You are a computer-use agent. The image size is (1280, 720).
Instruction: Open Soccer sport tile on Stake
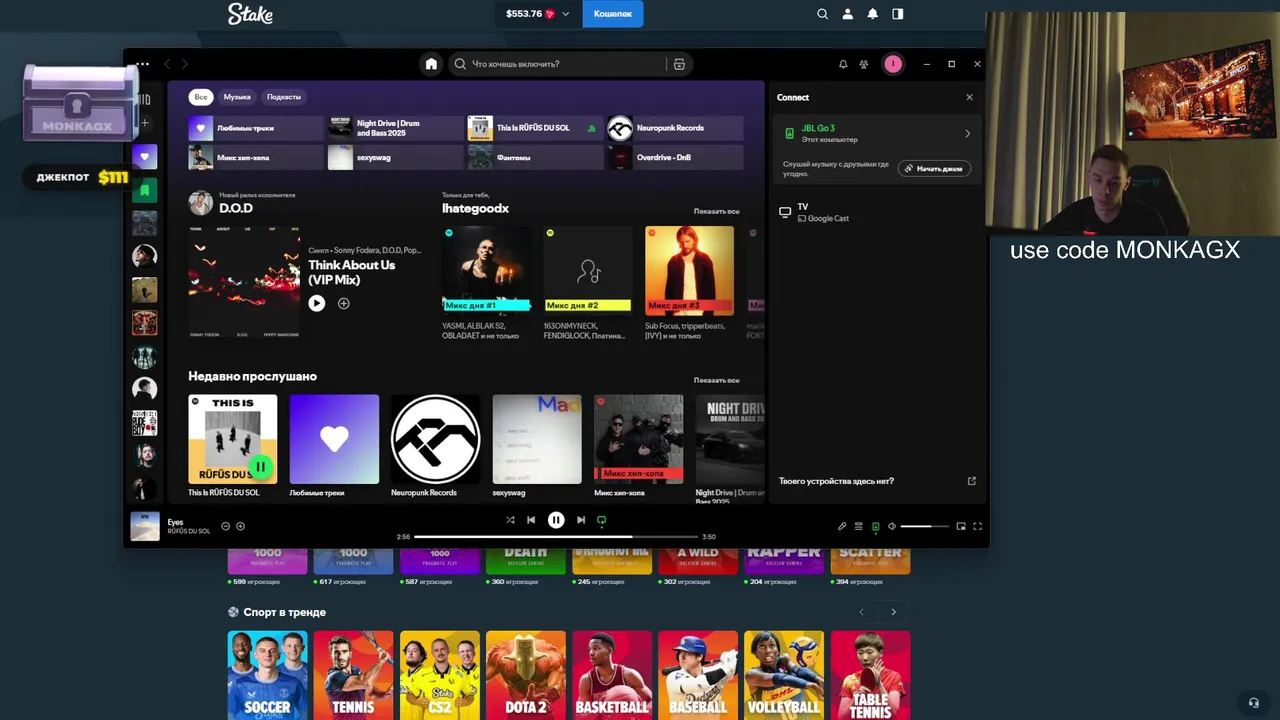coord(267,675)
